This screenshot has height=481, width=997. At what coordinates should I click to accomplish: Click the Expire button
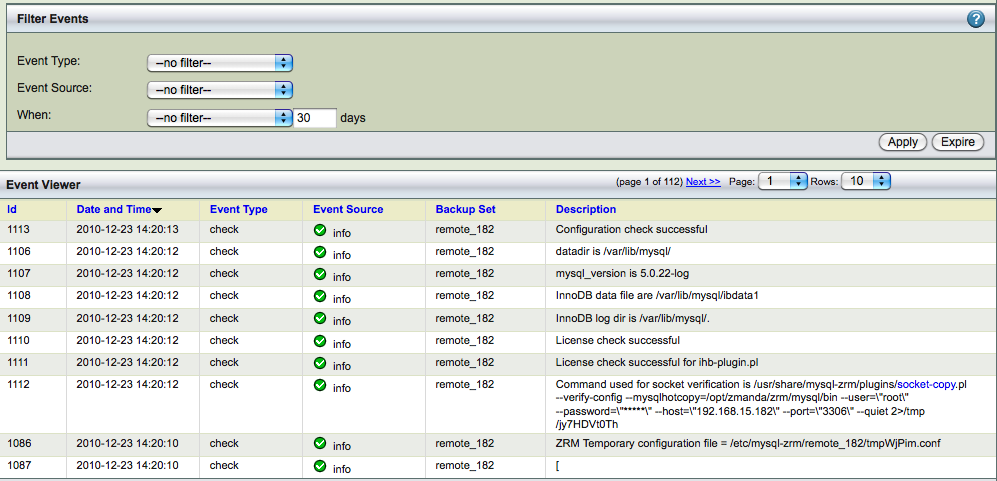point(958,142)
